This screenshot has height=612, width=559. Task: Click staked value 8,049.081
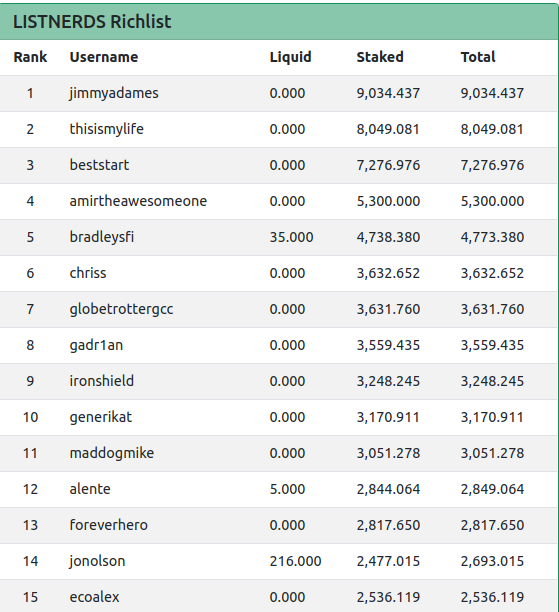[388, 129]
